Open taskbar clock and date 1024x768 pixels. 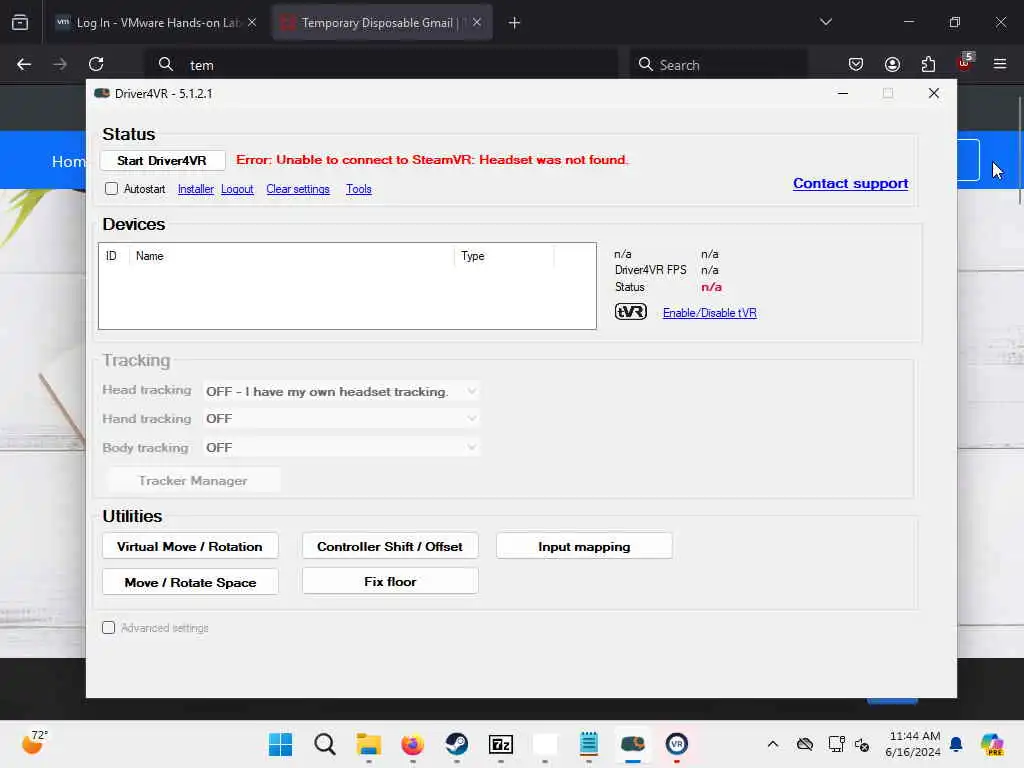pos(913,744)
